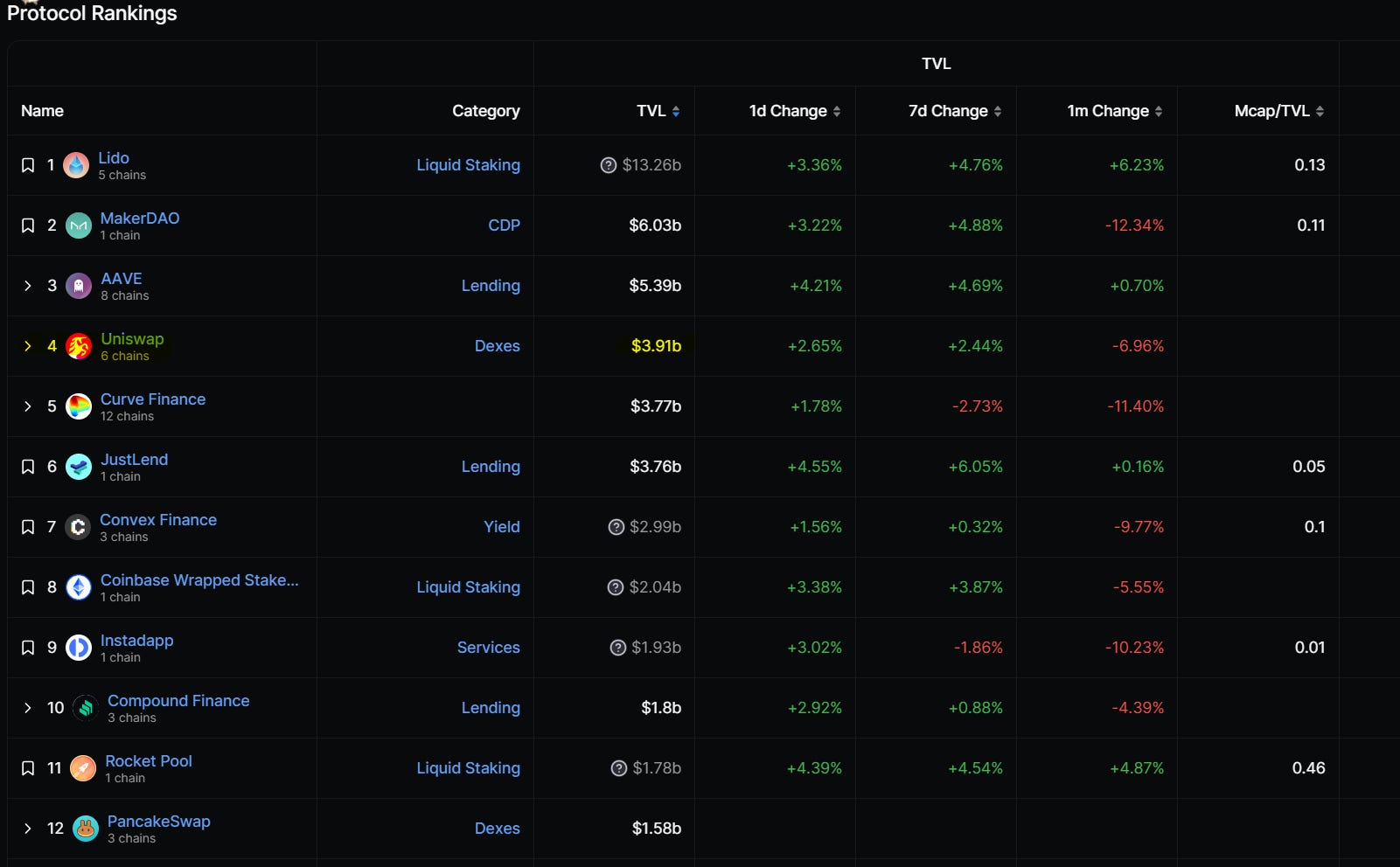Image resolution: width=1400 pixels, height=867 pixels.
Task: Click the MakerDAO logo icon
Action: point(79,225)
